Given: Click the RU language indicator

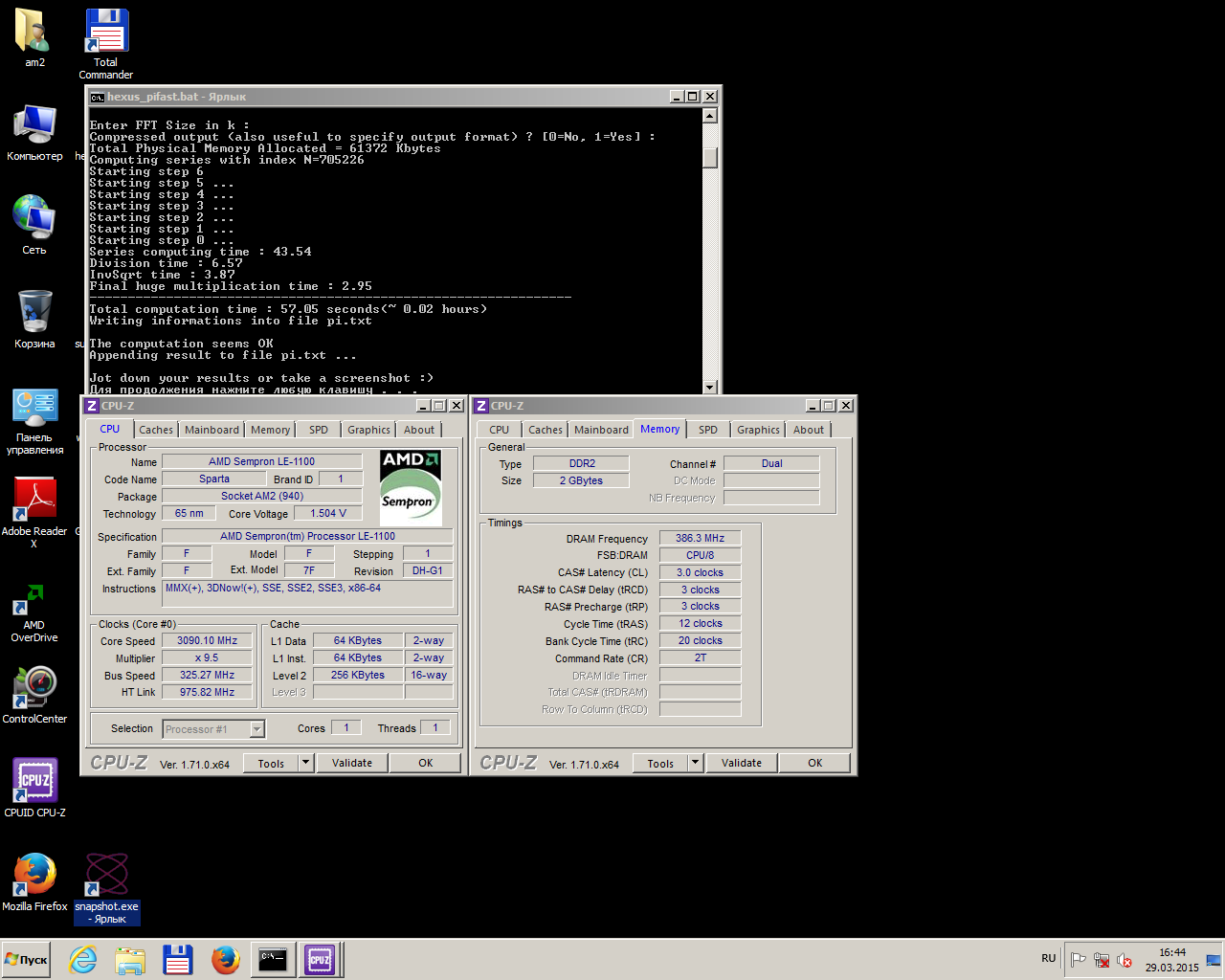Looking at the screenshot, I should tap(1049, 958).
